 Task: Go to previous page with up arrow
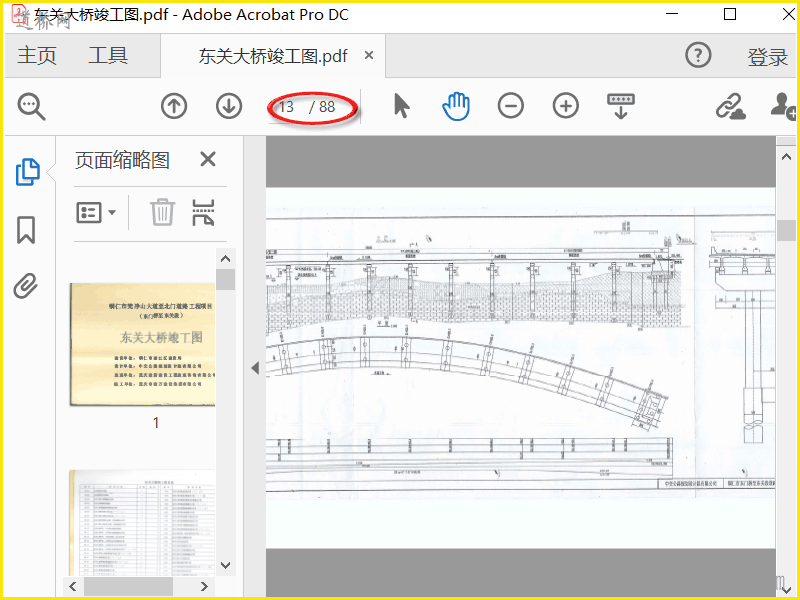(174, 106)
